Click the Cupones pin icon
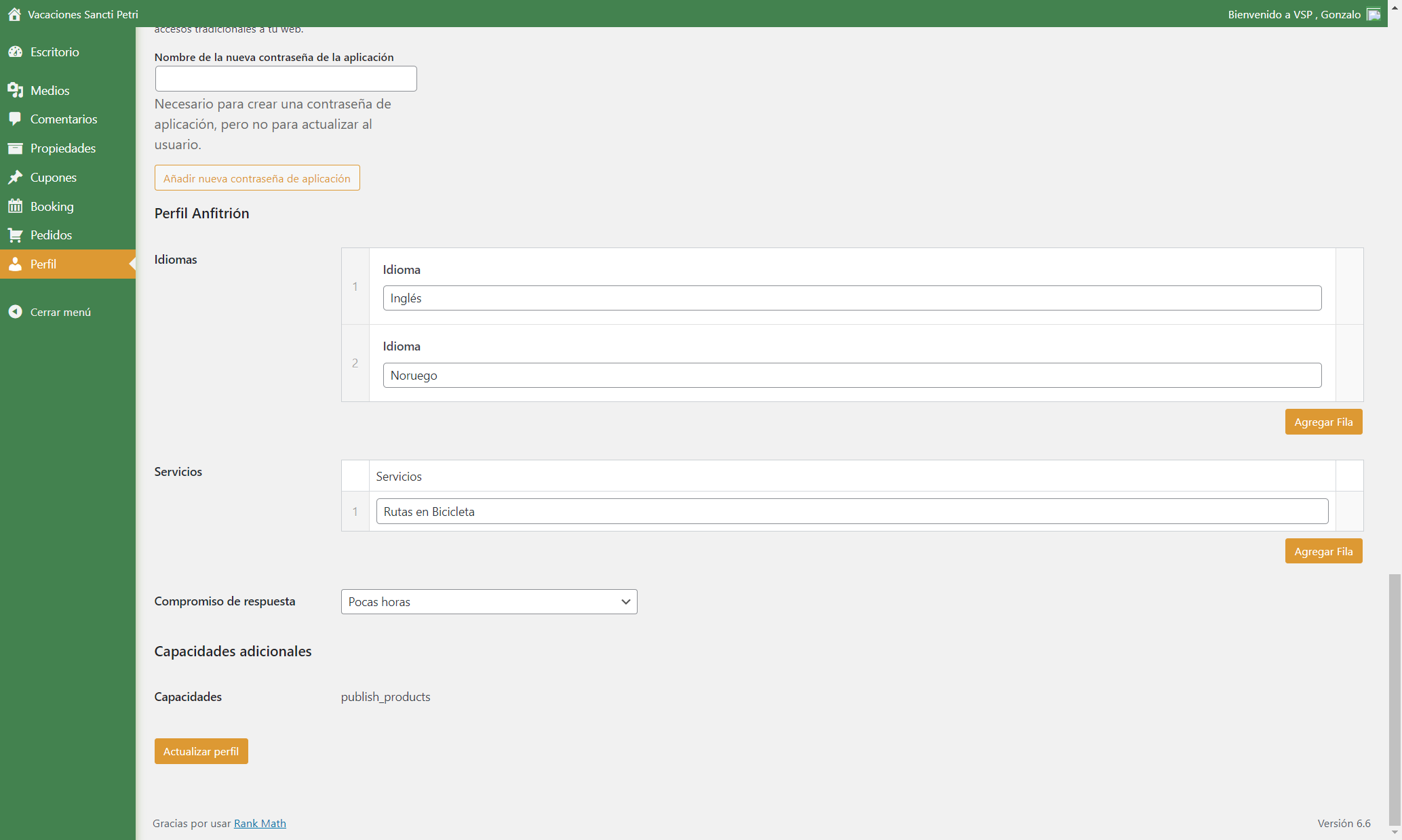 coord(15,177)
